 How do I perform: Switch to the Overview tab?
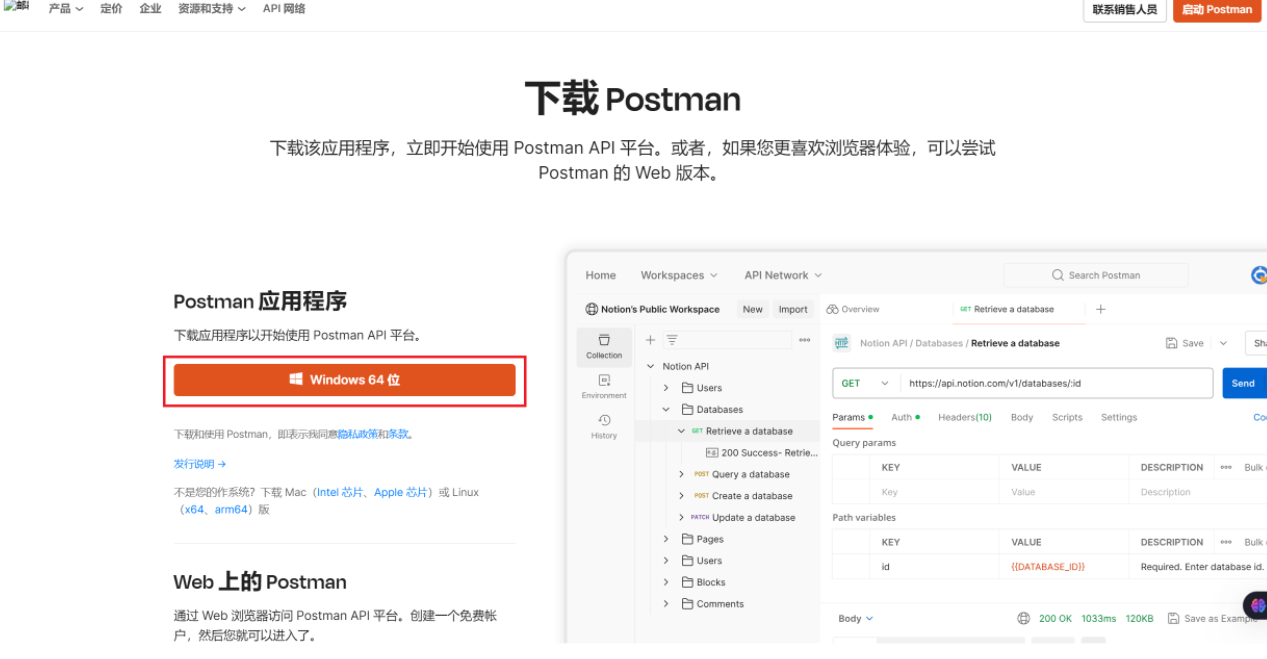click(853, 309)
